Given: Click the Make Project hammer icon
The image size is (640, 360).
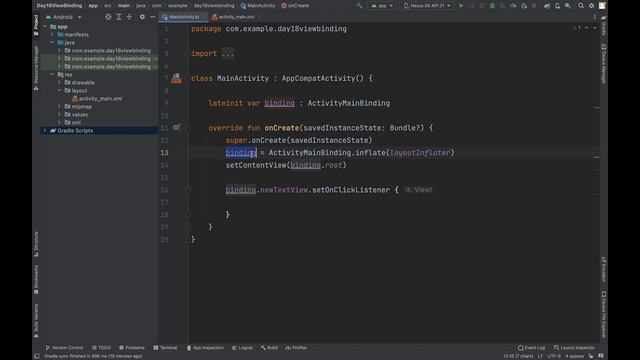Looking at the screenshot, I should tap(359, 6).
